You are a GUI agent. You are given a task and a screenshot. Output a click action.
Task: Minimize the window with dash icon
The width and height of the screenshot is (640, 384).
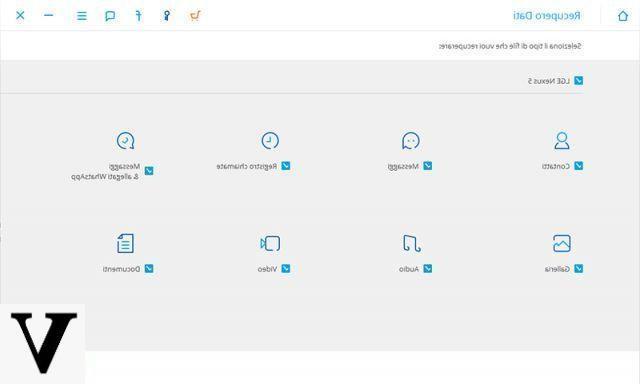(49, 16)
